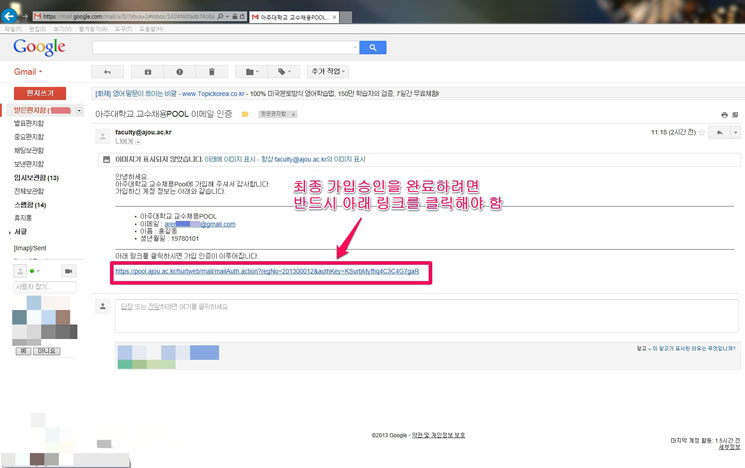Open the 중요편지함 important folder
The image size is (745, 468).
coord(29,137)
